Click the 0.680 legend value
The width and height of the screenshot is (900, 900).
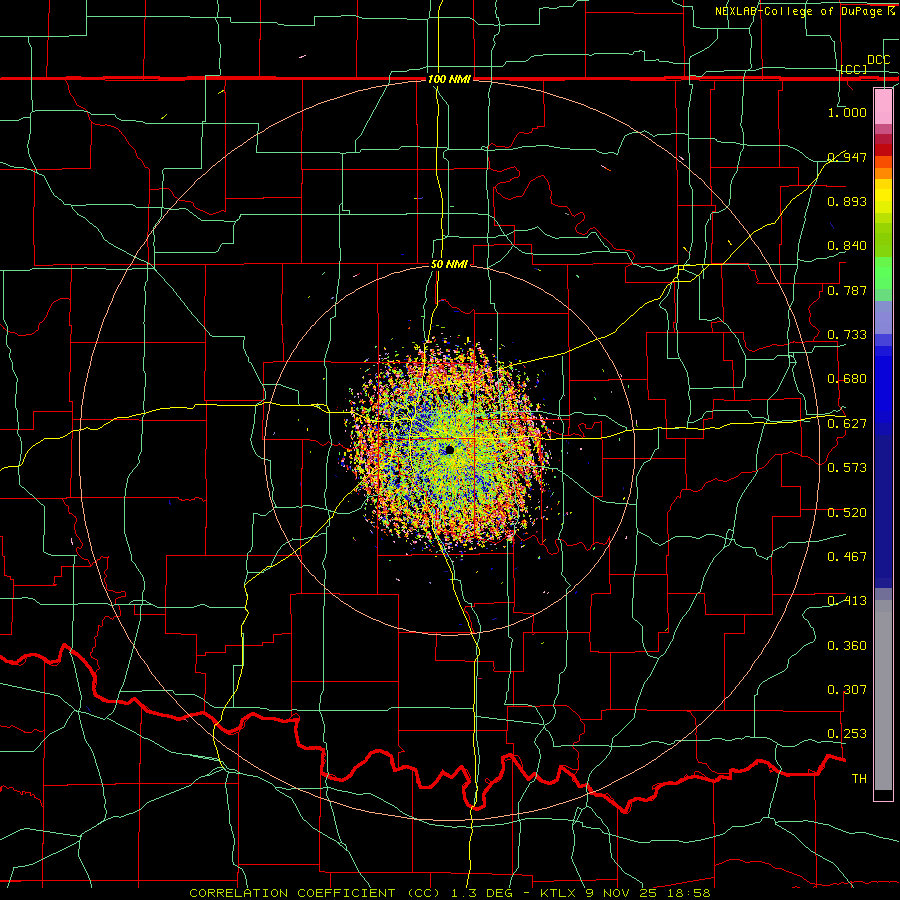point(847,378)
